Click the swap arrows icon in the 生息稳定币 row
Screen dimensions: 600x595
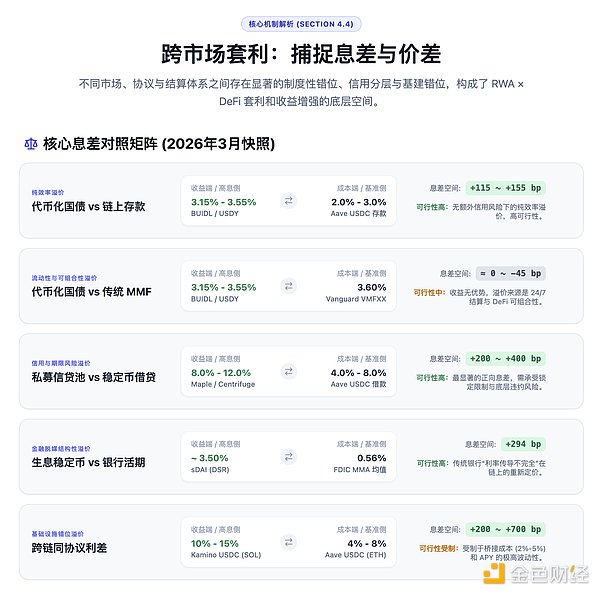[289, 457]
